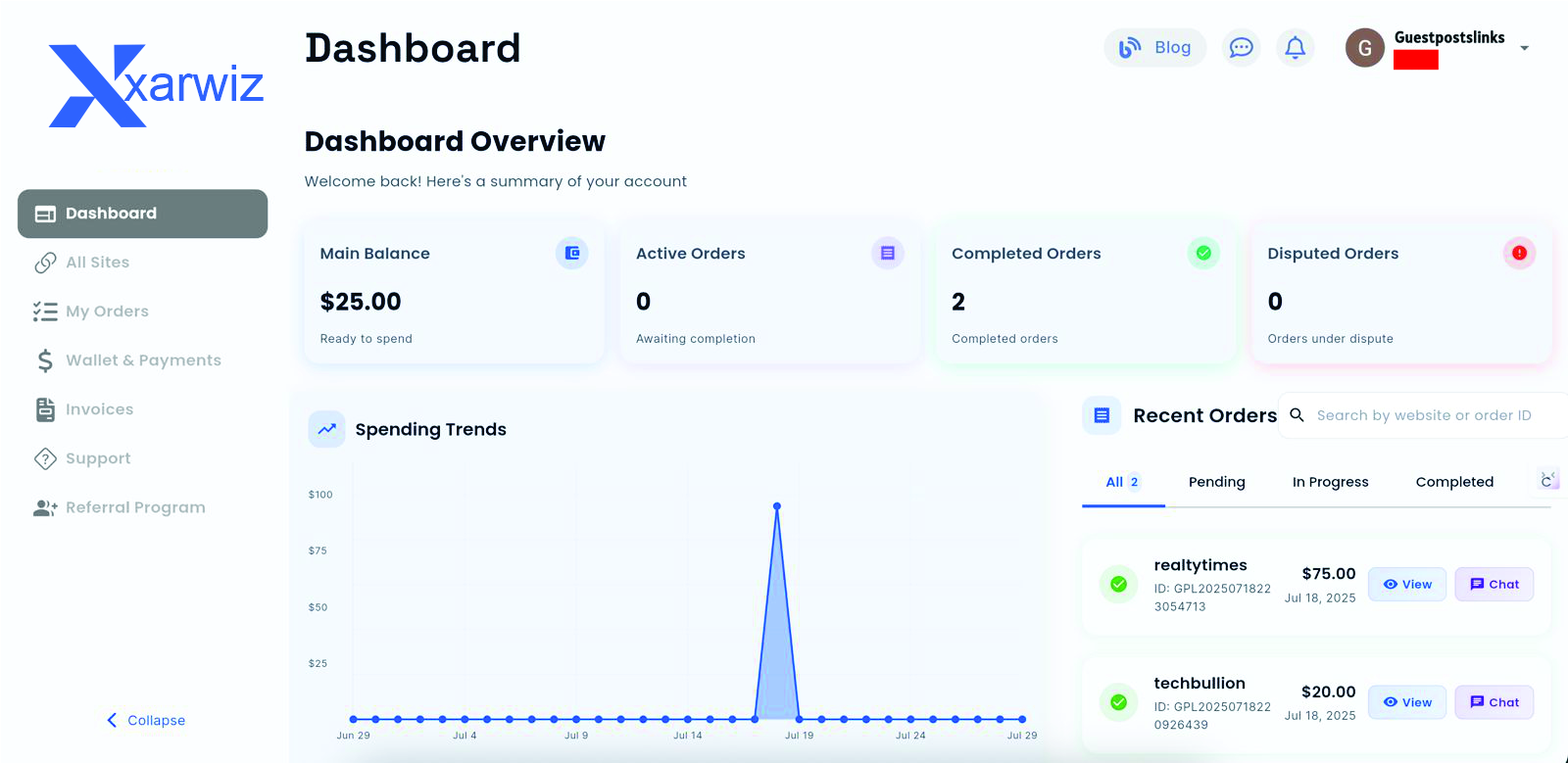Collapse the sidebar
The height and width of the screenshot is (763, 1568).
tap(146, 720)
